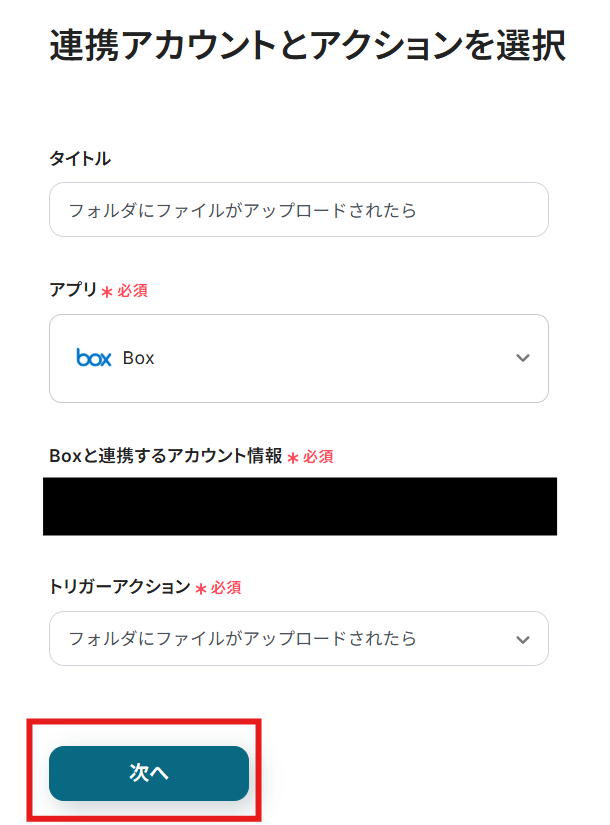Image resolution: width=610 pixels, height=825 pixels.
Task: Click the red asterisk next to トリガーアクション
Action: point(200,589)
